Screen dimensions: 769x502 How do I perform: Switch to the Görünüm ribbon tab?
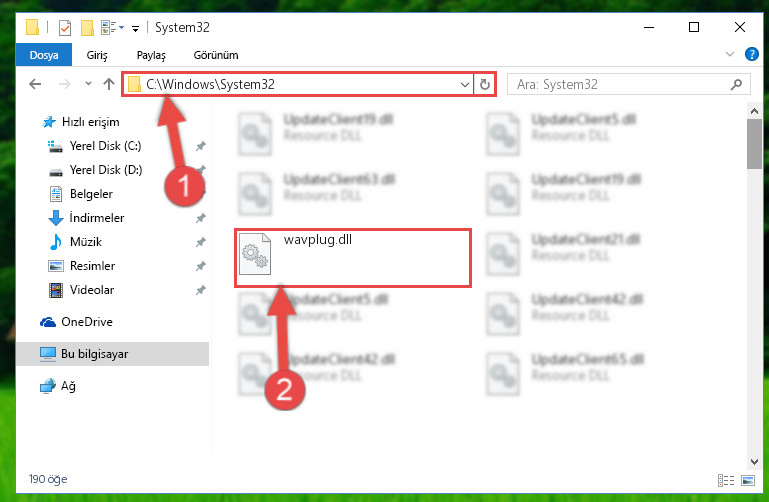click(x=216, y=55)
